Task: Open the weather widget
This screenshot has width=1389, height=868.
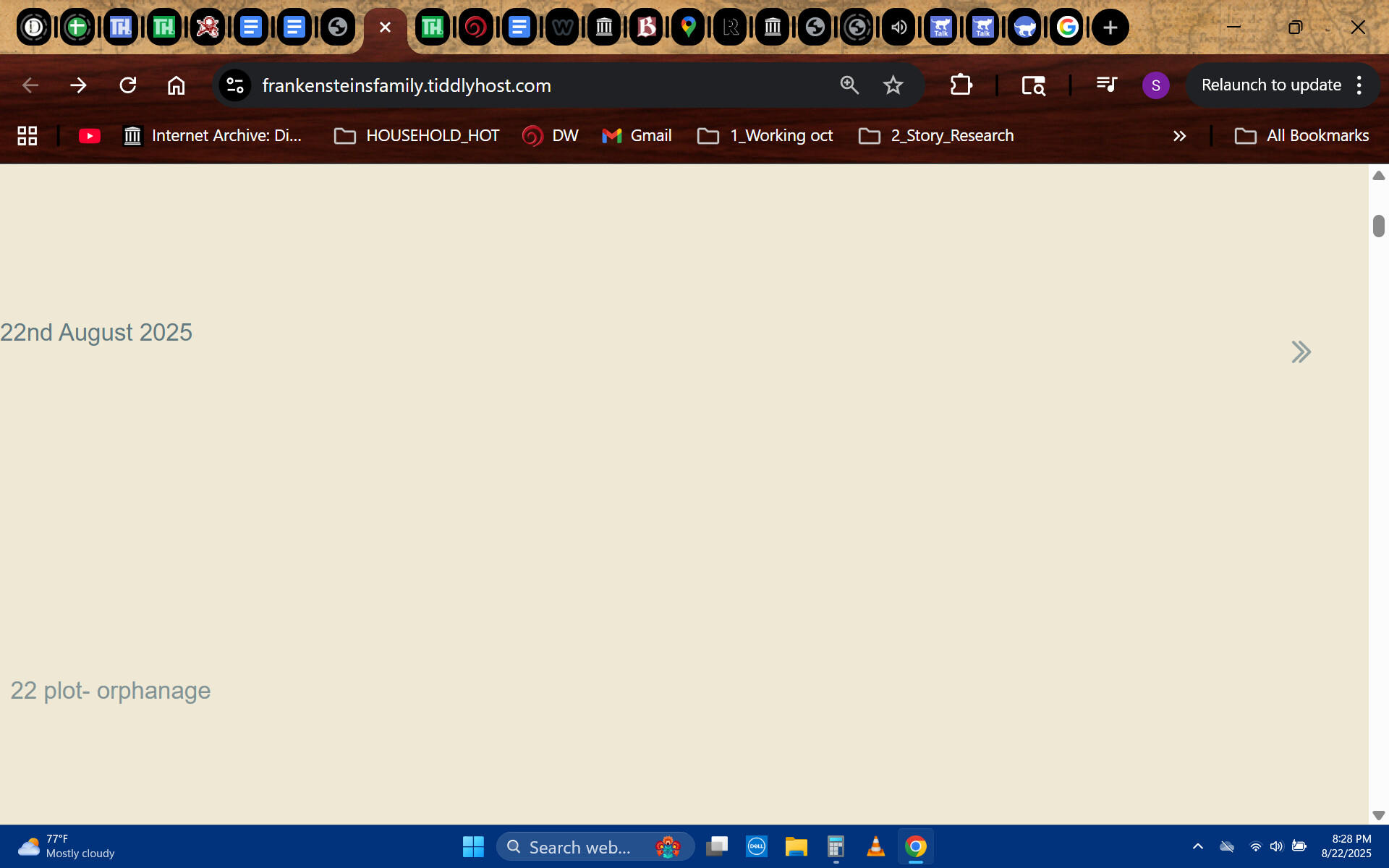Action: (67, 846)
